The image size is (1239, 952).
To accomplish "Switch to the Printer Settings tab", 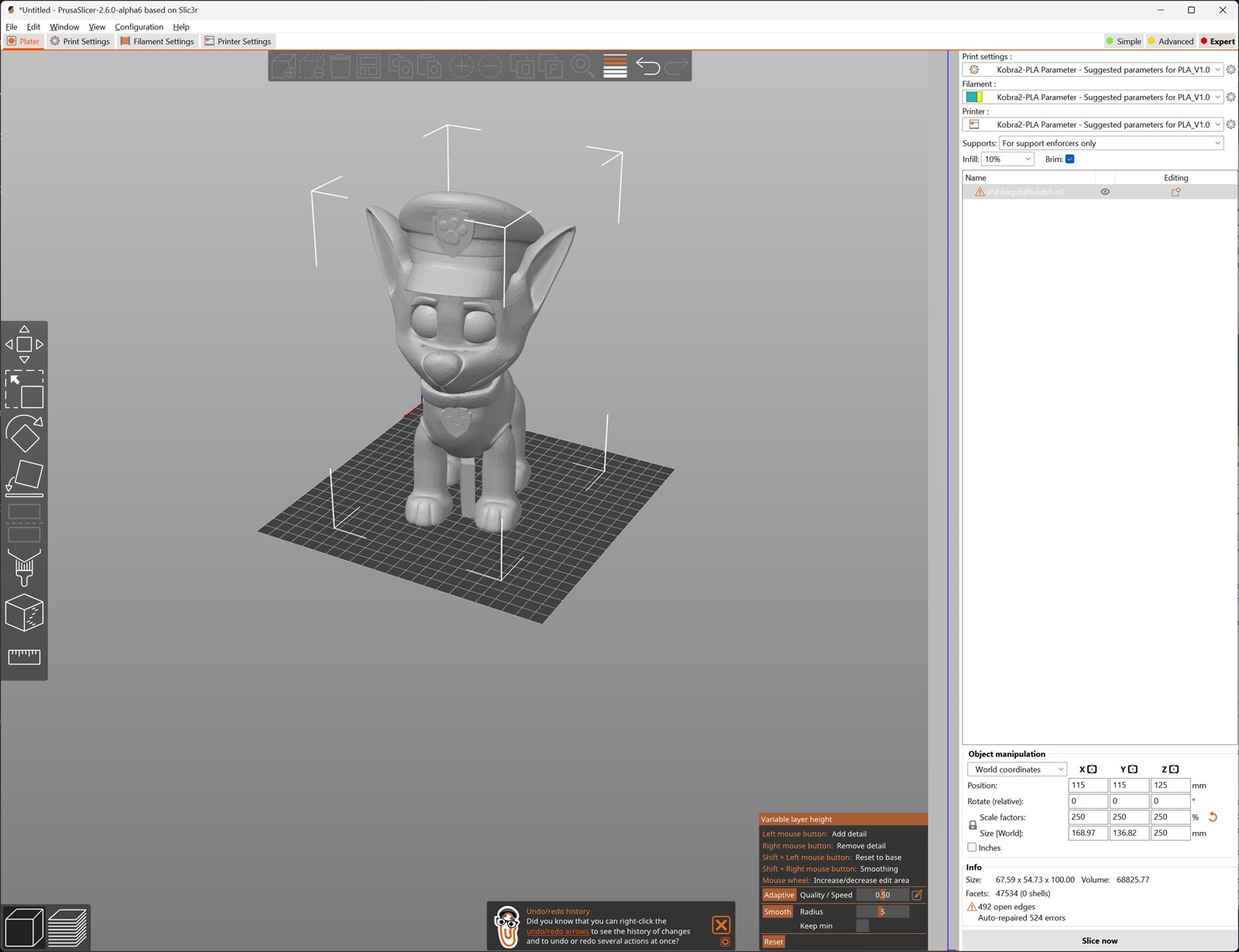I will point(238,41).
